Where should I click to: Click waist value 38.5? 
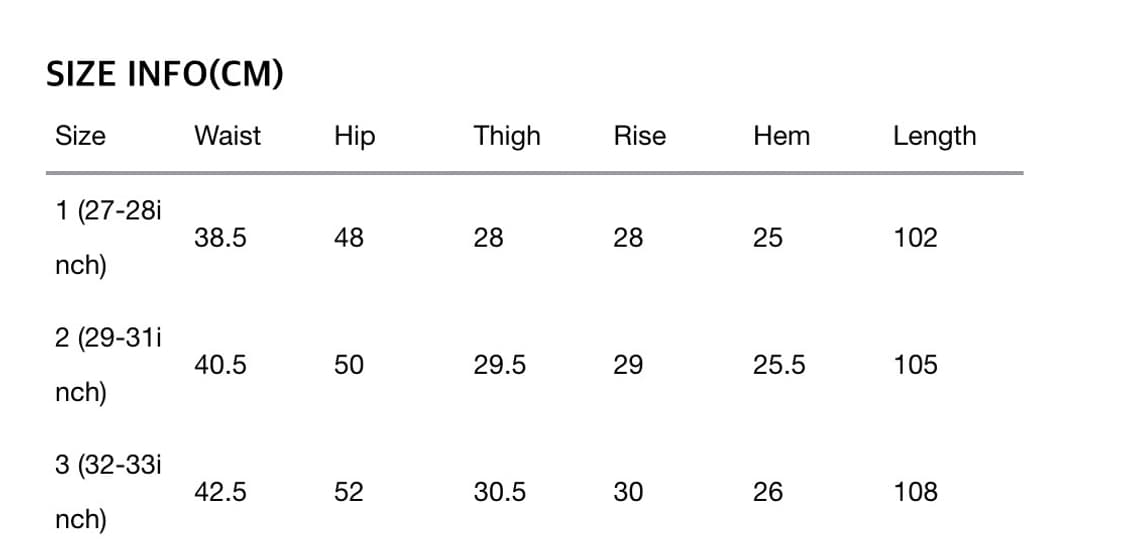coord(220,238)
